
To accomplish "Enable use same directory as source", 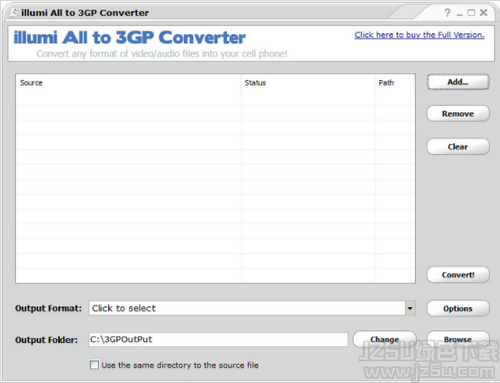I will point(94,365).
